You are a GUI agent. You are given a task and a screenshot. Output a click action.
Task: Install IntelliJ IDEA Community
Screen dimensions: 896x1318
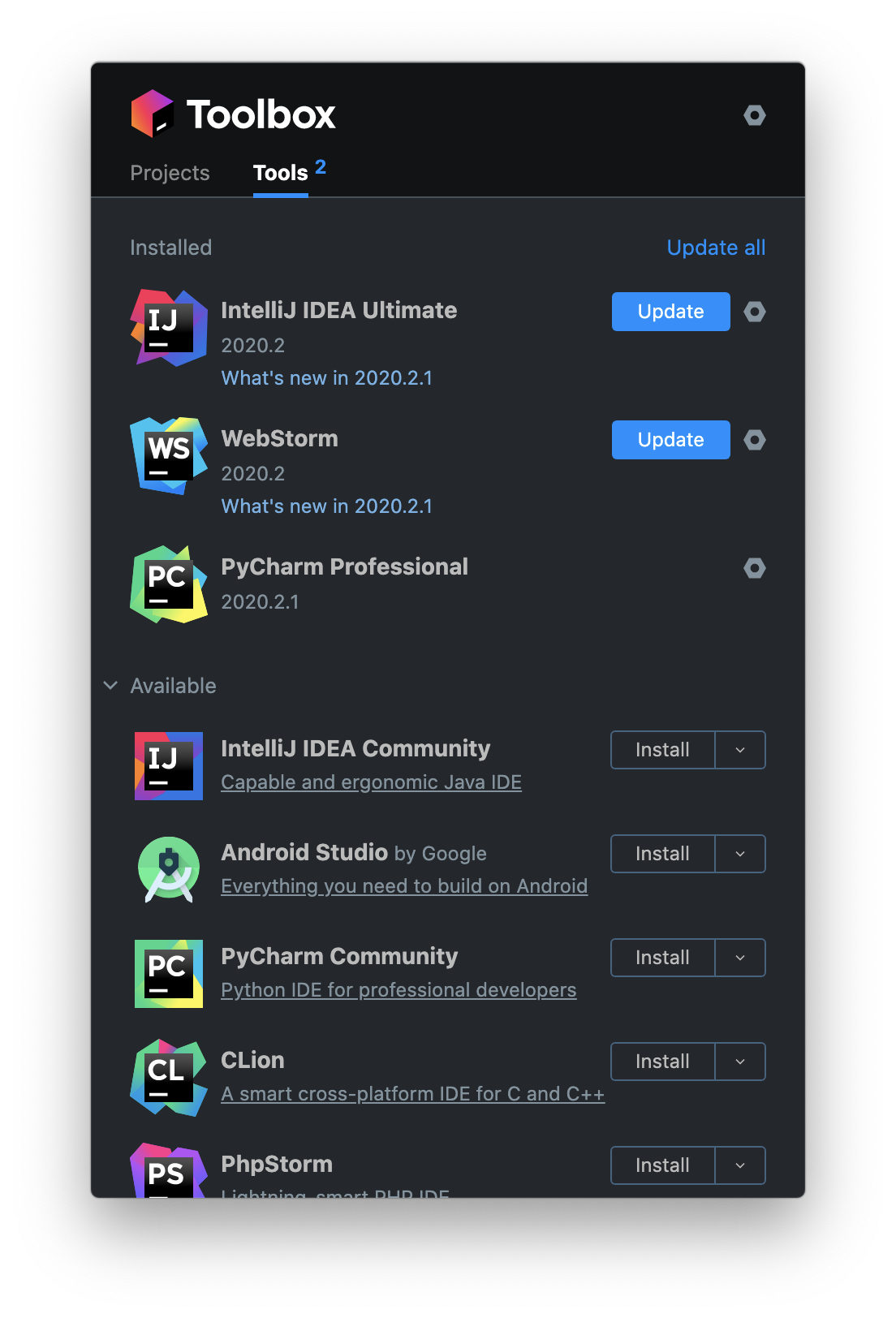tap(663, 750)
